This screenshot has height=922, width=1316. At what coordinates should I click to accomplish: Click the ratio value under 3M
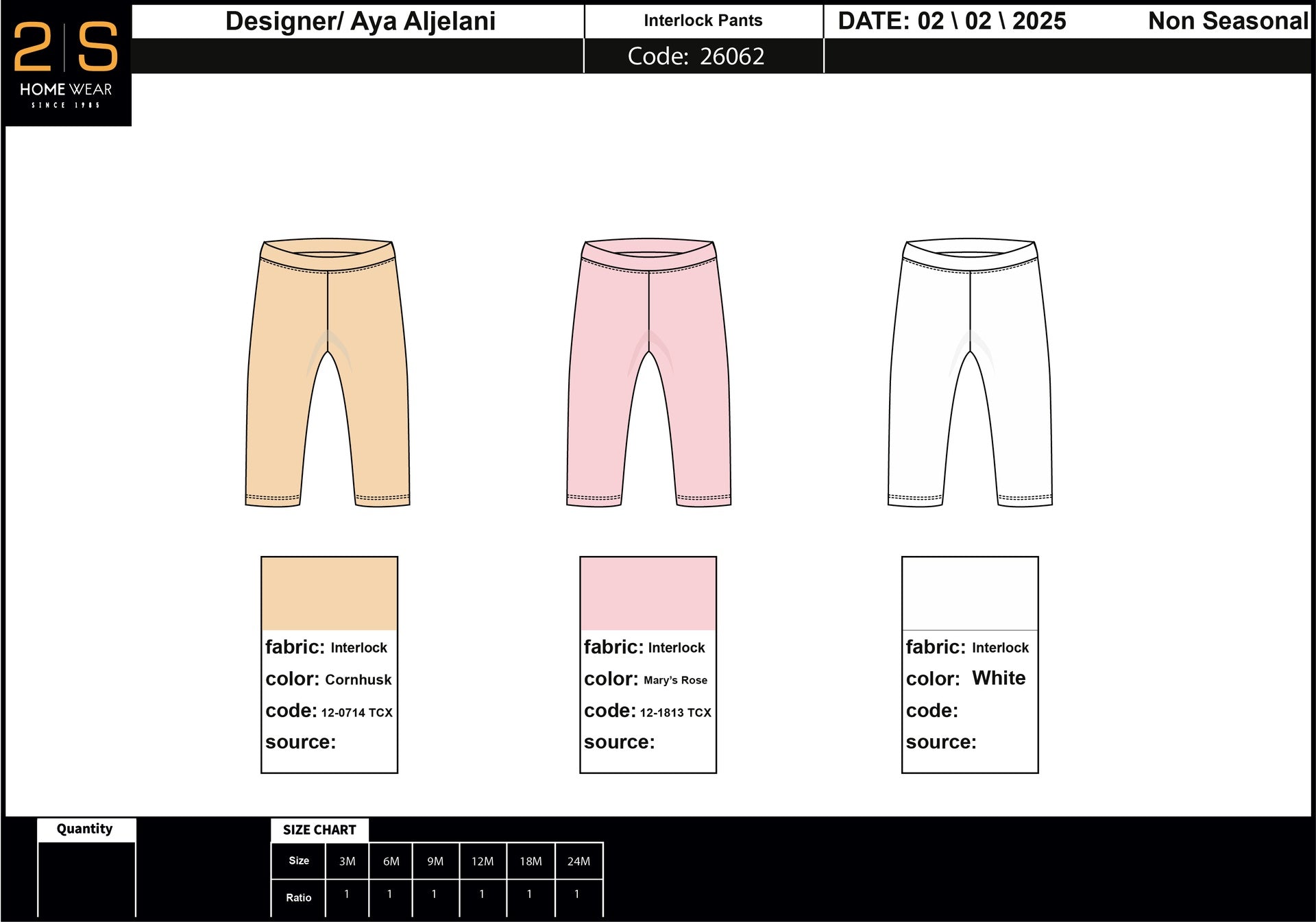point(347,895)
